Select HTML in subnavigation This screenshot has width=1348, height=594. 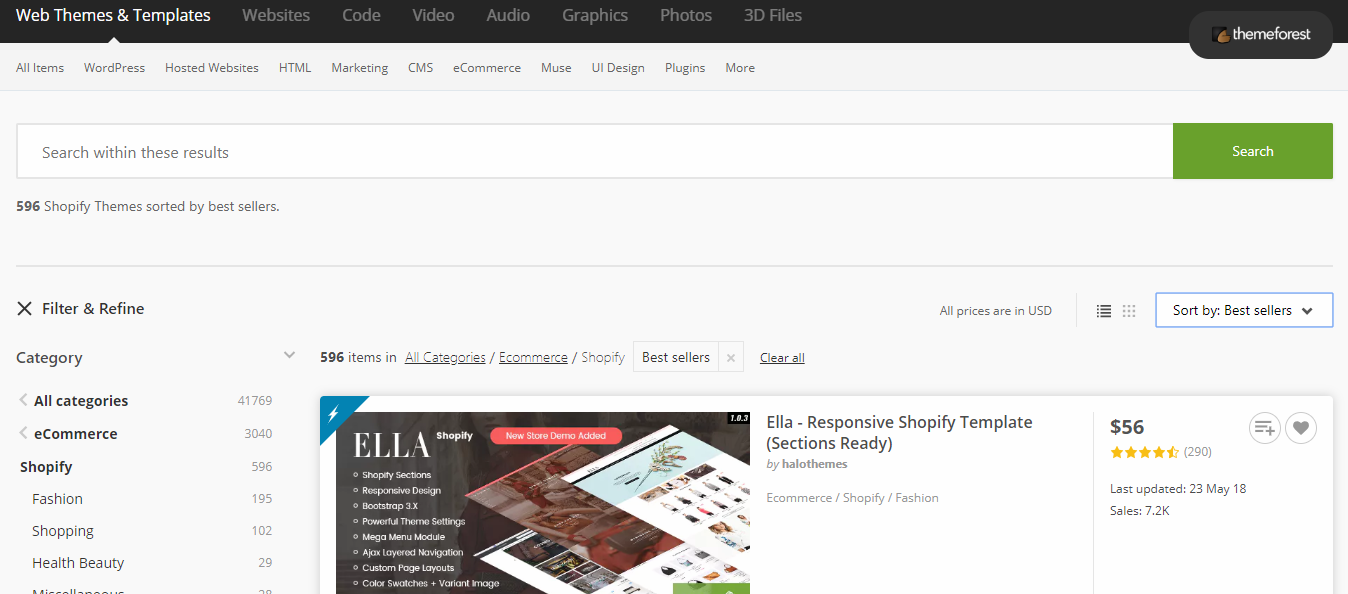(x=295, y=68)
